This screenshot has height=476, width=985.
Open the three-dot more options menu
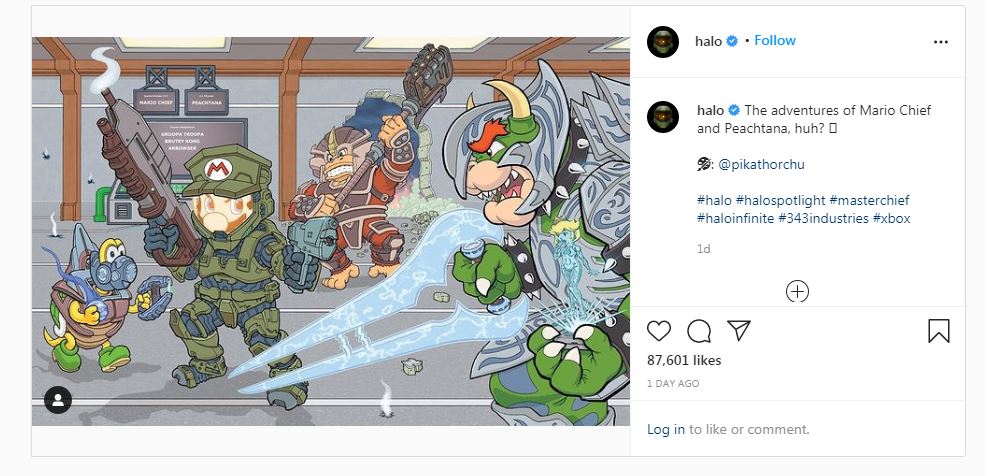coord(940,42)
